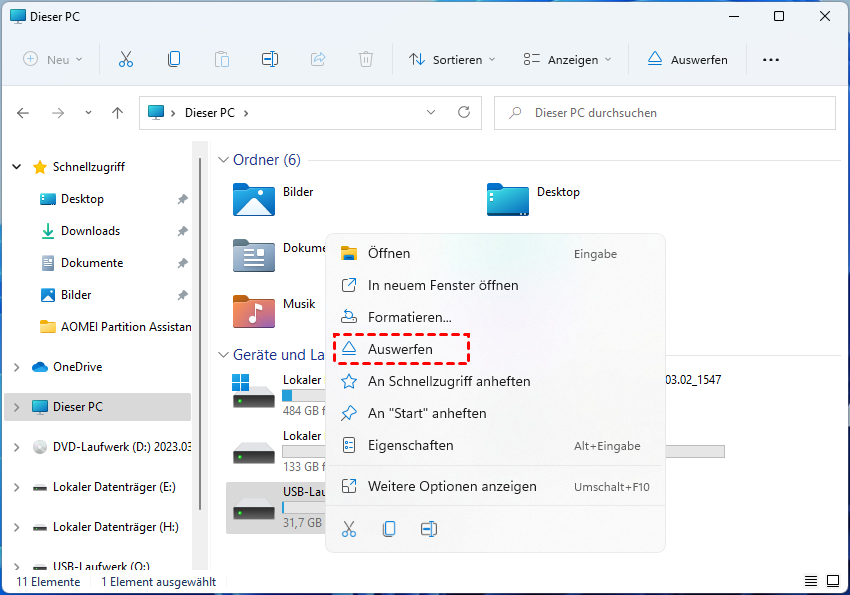Choose Formatieren... in the context menu

[495, 317]
